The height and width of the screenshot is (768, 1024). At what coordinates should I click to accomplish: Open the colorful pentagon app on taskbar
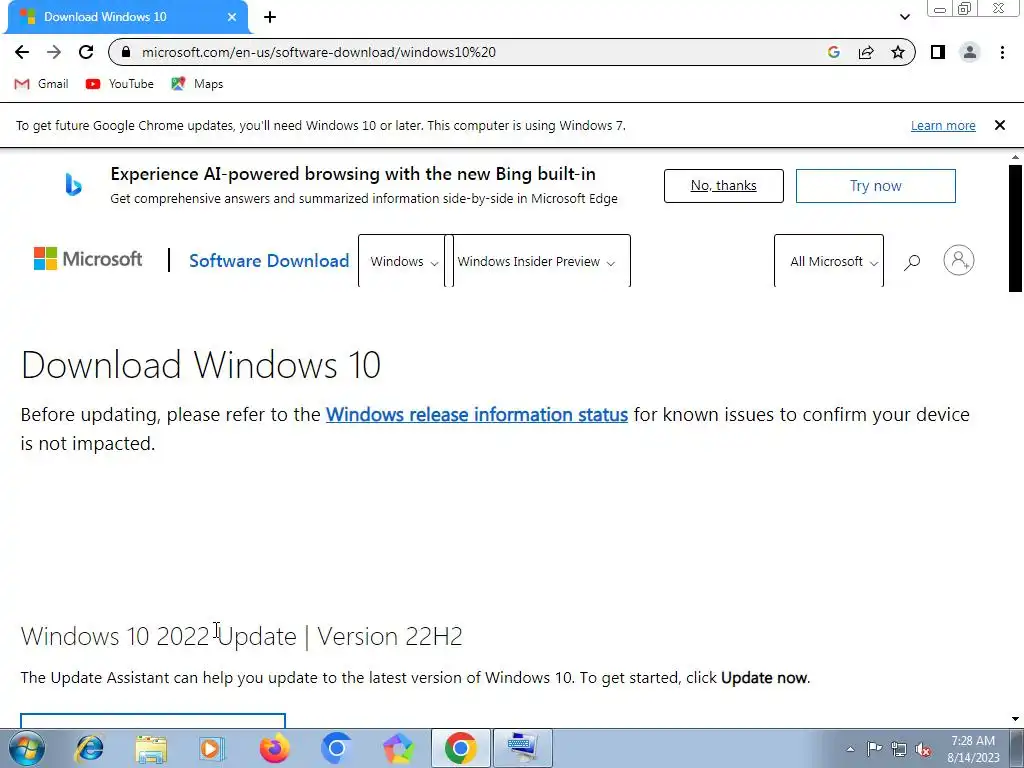(x=398, y=748)
